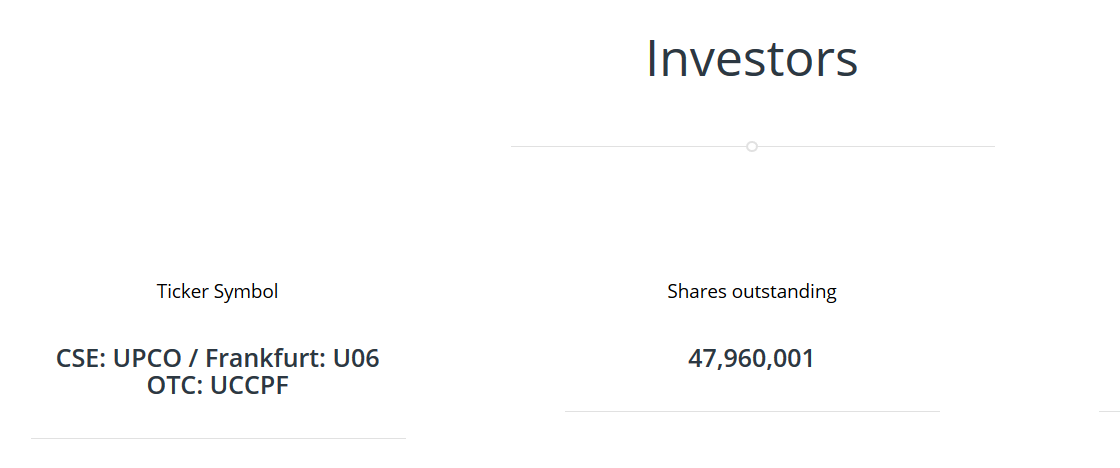
Task: Click the Frankfurt: U06 ticker text
Action: pyautogui.click(x=292, y=358)
